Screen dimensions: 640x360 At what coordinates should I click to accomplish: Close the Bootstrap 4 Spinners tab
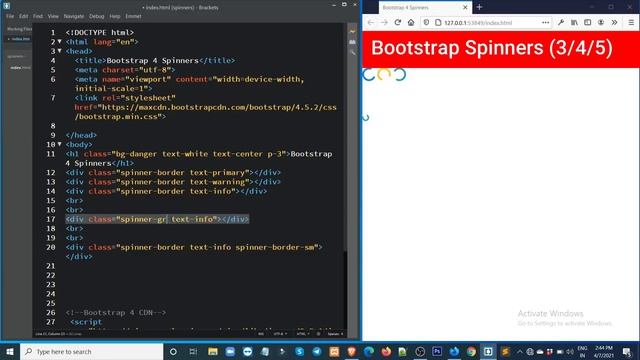pos(465,7)
